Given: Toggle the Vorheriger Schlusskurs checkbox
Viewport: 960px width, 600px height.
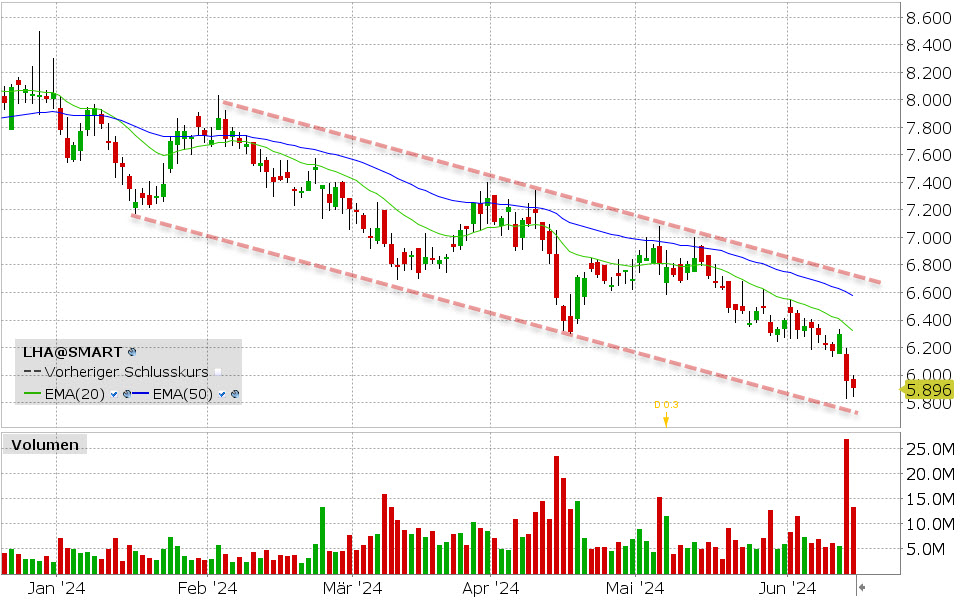Looking at the screenshot, I should click(x=217, y=372).
